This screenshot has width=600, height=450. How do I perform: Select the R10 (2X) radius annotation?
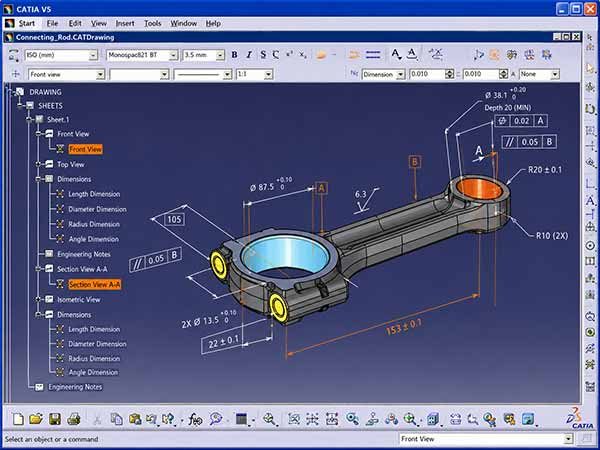(552, 236)
